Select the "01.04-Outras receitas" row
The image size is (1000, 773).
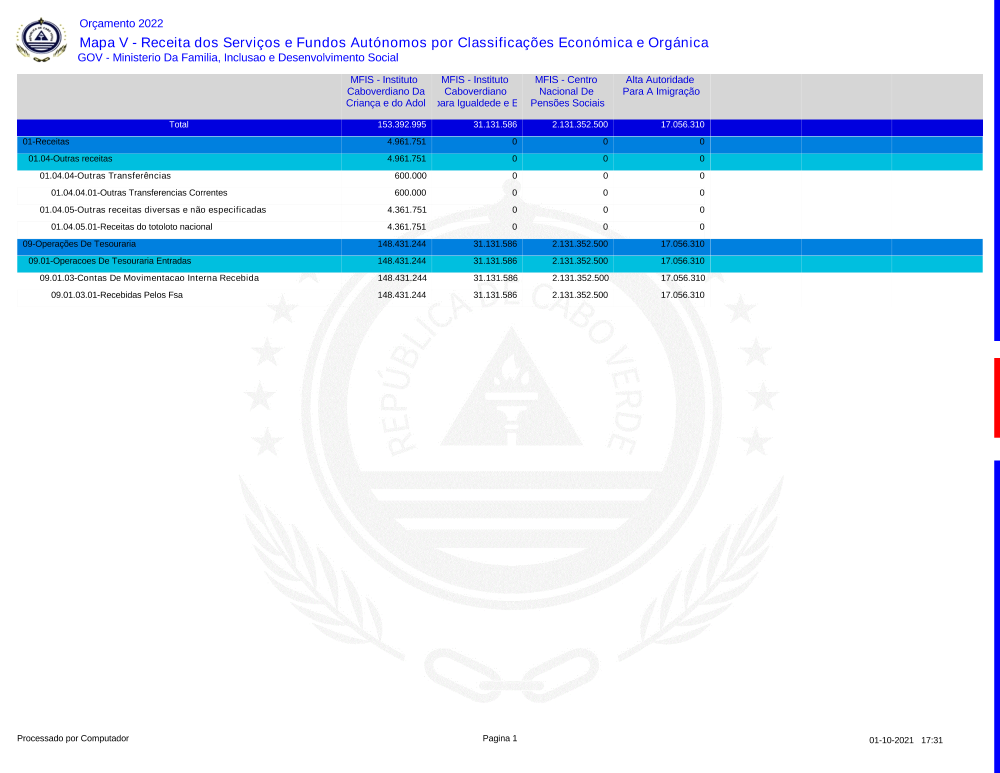coord(70,159)
